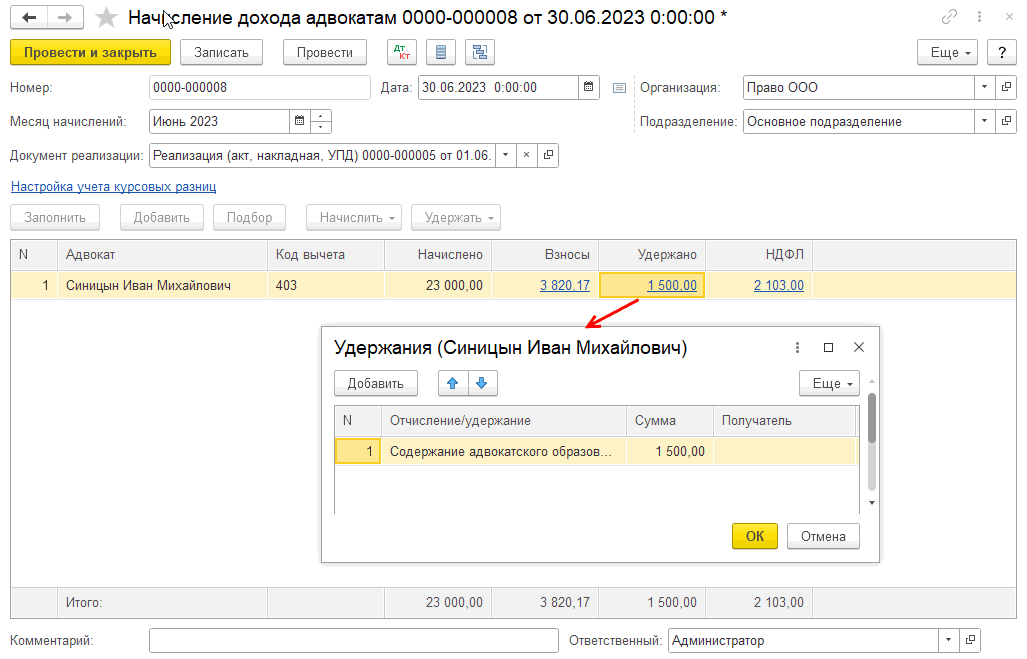Open calendar for the Дата field
The image size is (1027, 659).
coord(589,87)
